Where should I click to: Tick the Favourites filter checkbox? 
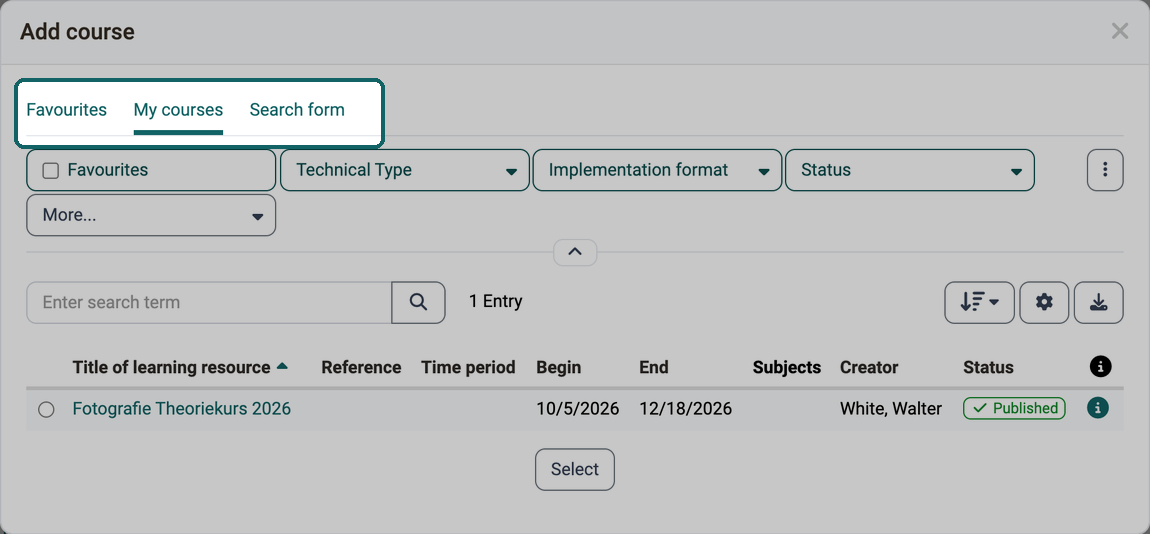tap(51, 171)
